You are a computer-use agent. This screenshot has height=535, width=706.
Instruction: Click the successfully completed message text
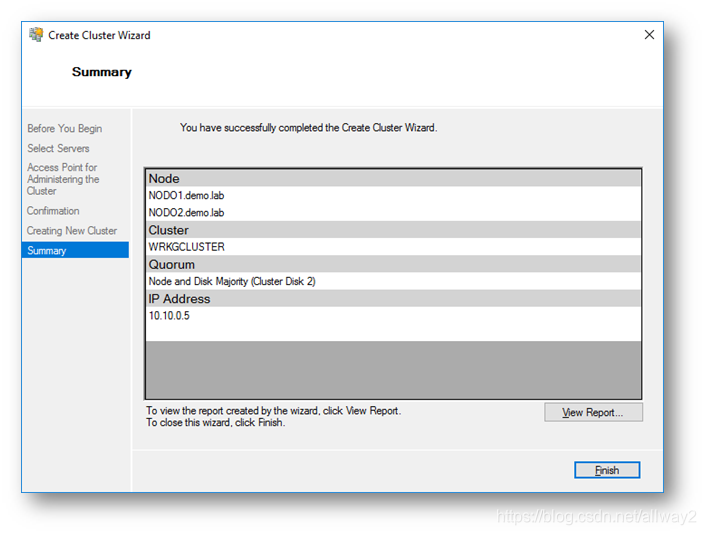308,127
